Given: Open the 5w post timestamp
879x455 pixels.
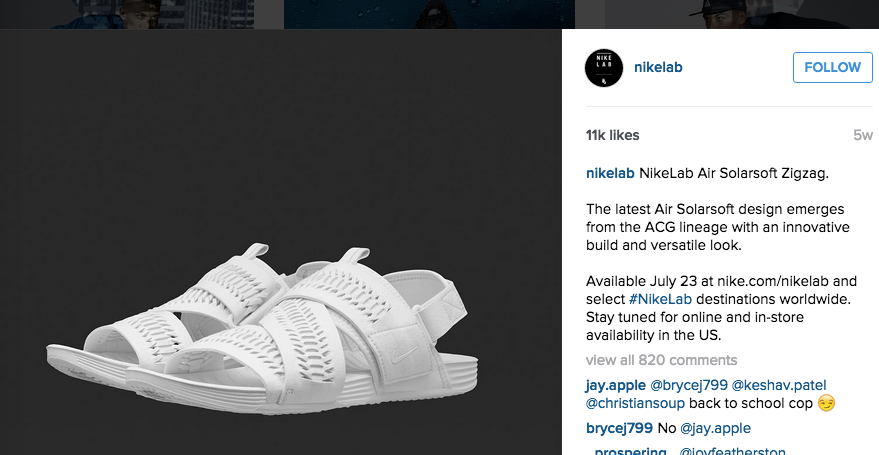Looking at the screenshot, I should click(x=863, y=135).
